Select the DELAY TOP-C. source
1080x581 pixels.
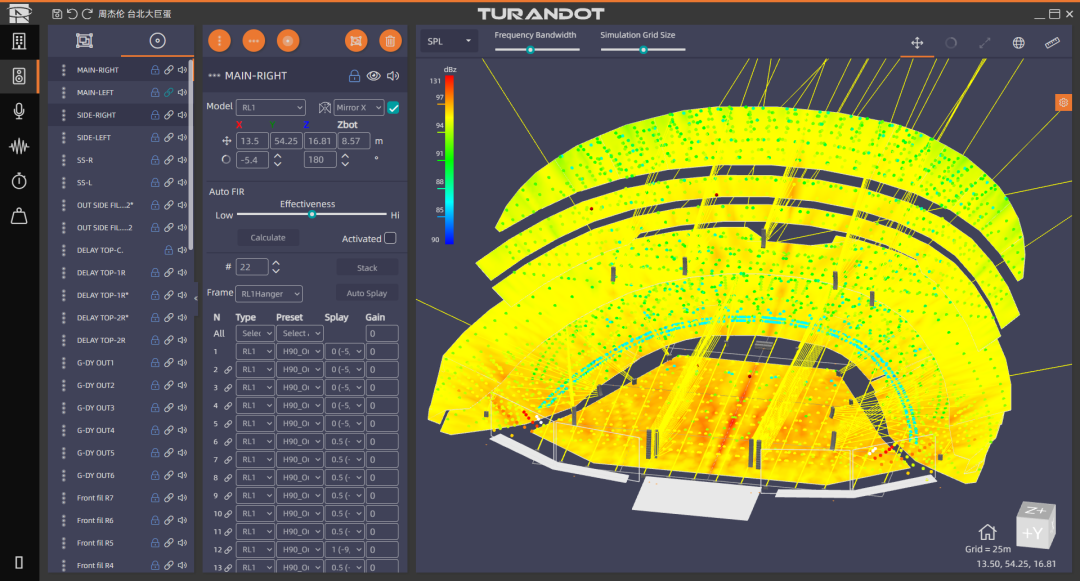pos(100,250)
